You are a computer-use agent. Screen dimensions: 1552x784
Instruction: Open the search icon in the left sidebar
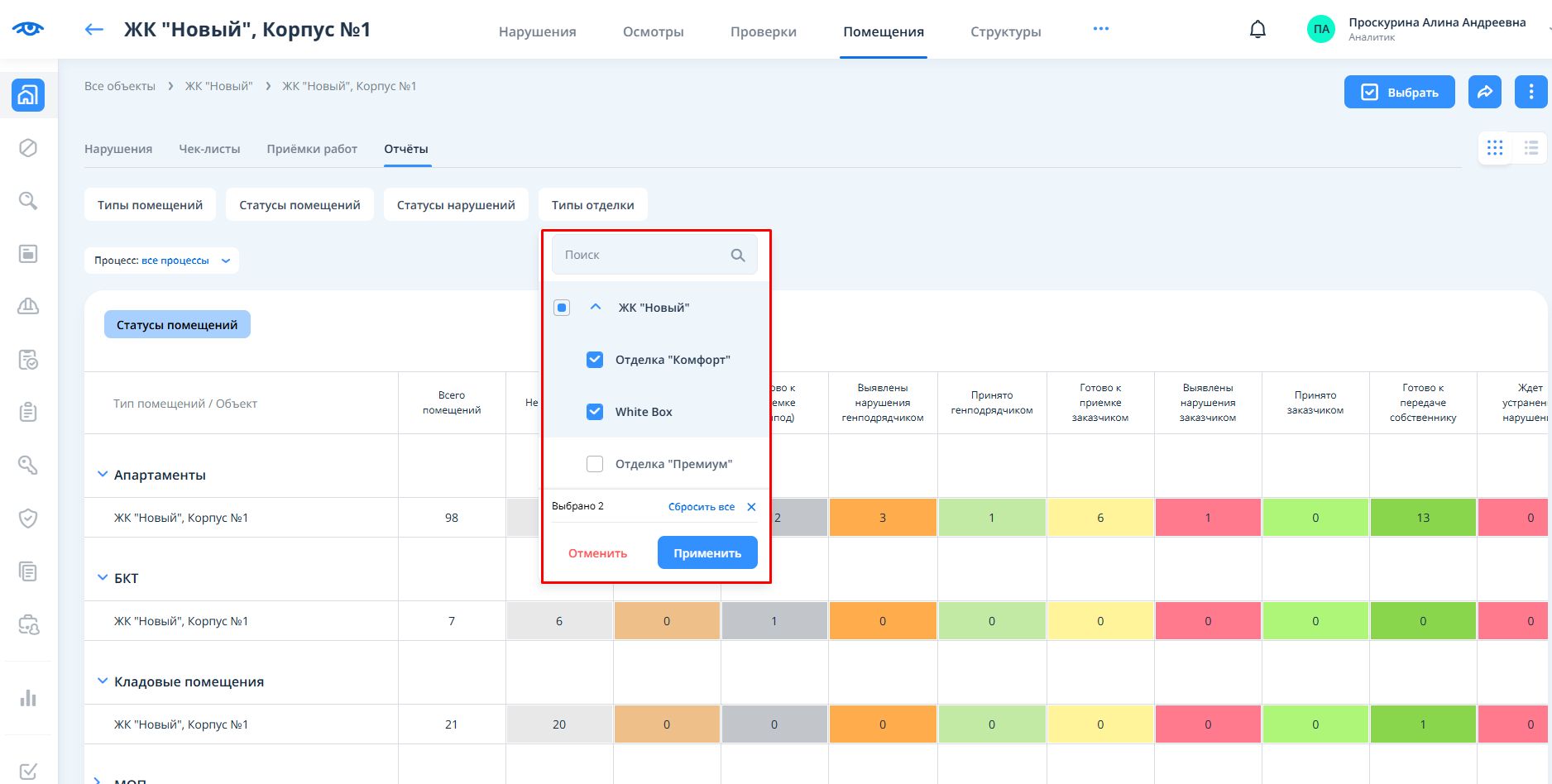tap(28, 201)
